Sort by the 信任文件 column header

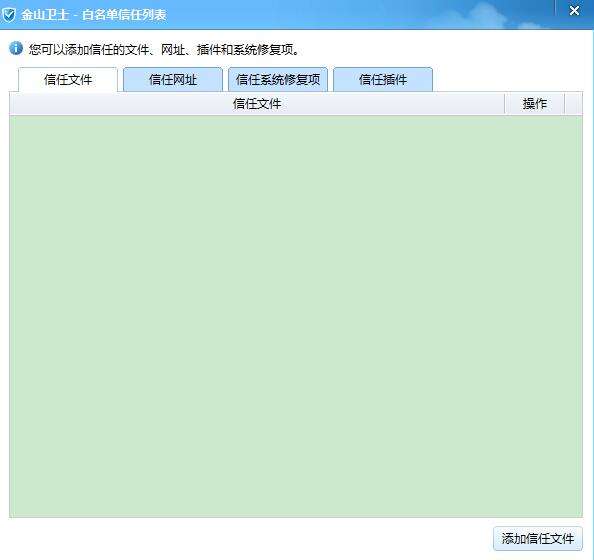point(257,103)
